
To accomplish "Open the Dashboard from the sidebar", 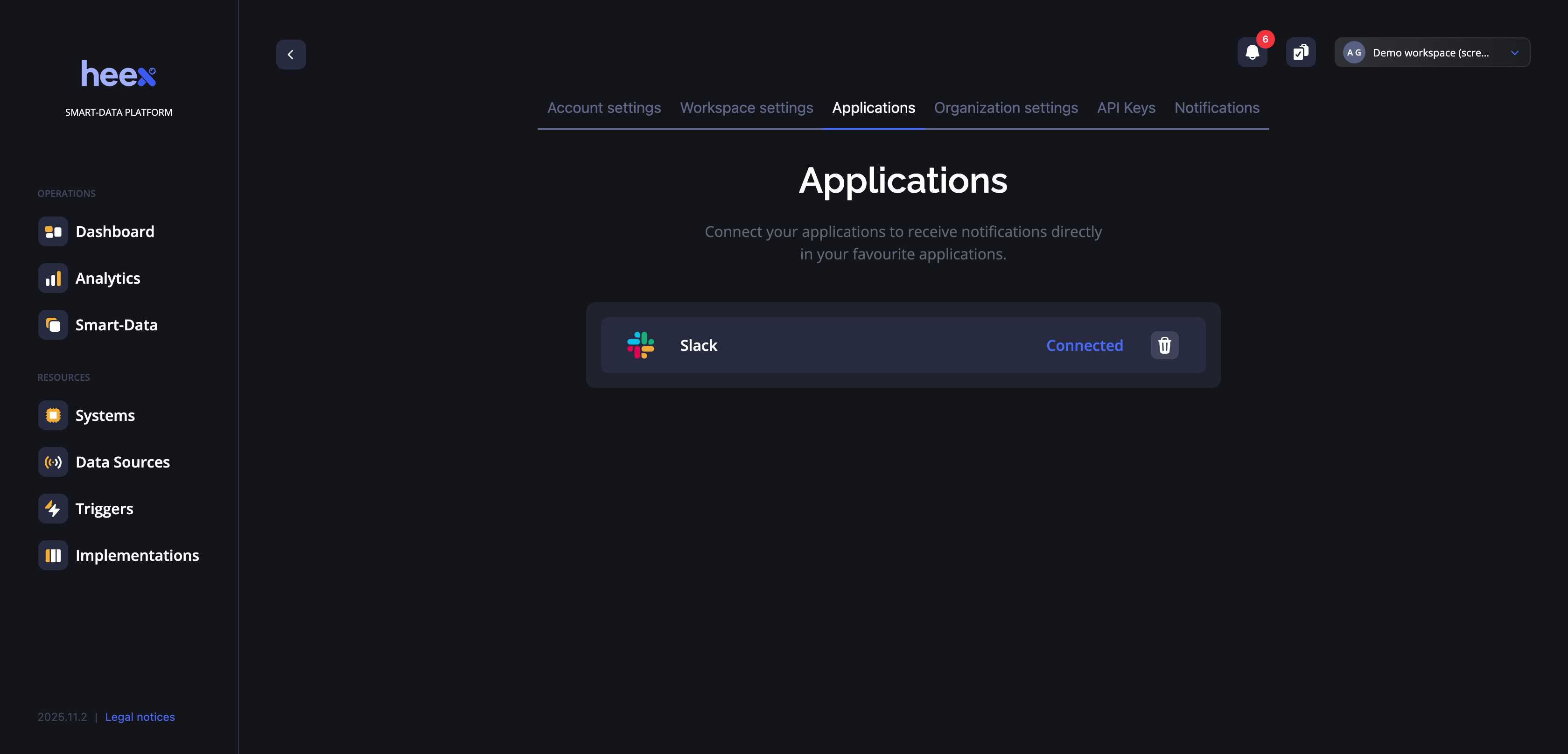I will pyautogui.click(x=114, y=231).
